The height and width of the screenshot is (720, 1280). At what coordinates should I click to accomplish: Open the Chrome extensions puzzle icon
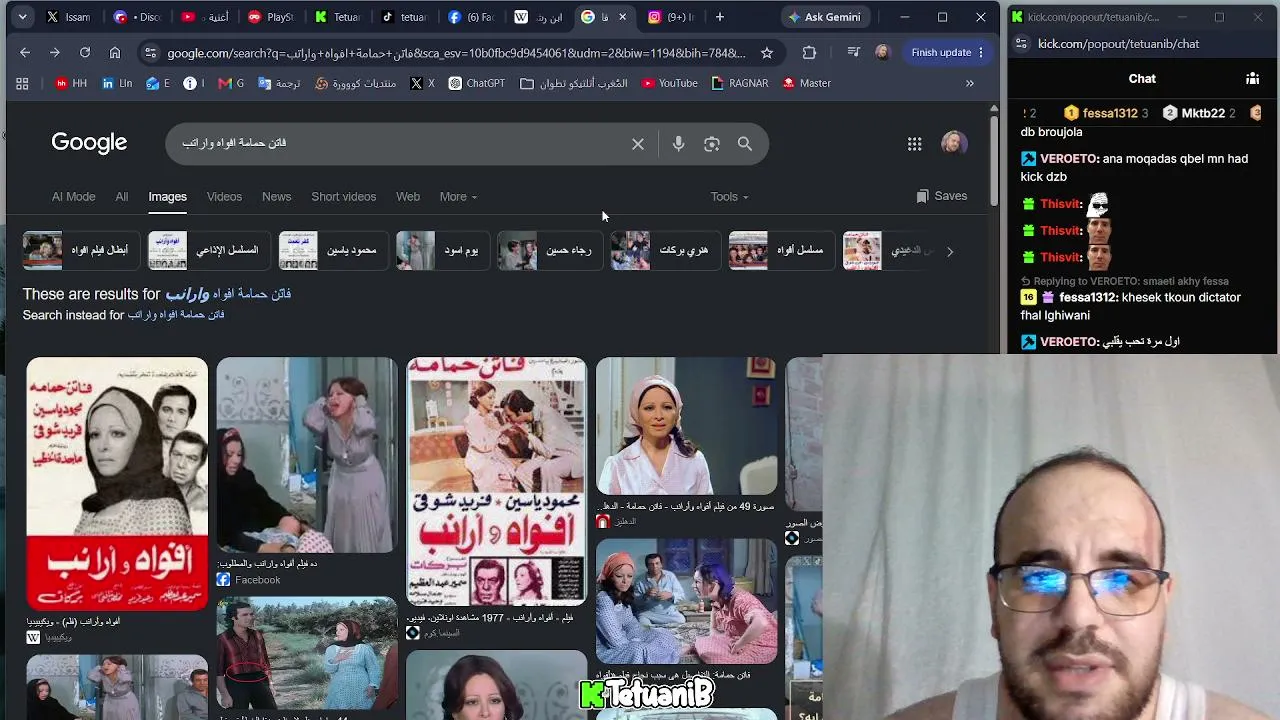pyautogui.click(x=809, y=52)
